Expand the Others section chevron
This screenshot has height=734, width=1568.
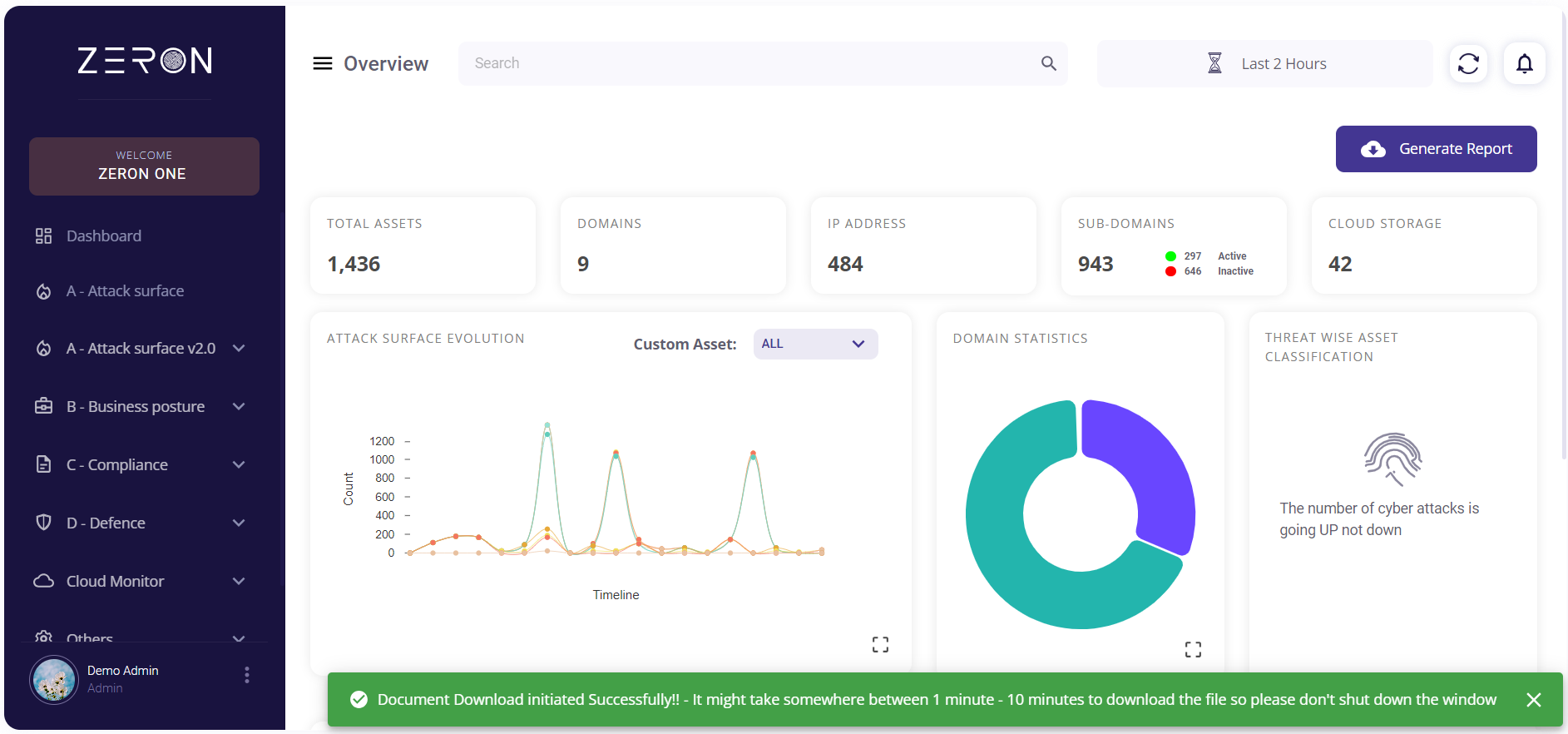click(239, 637)
